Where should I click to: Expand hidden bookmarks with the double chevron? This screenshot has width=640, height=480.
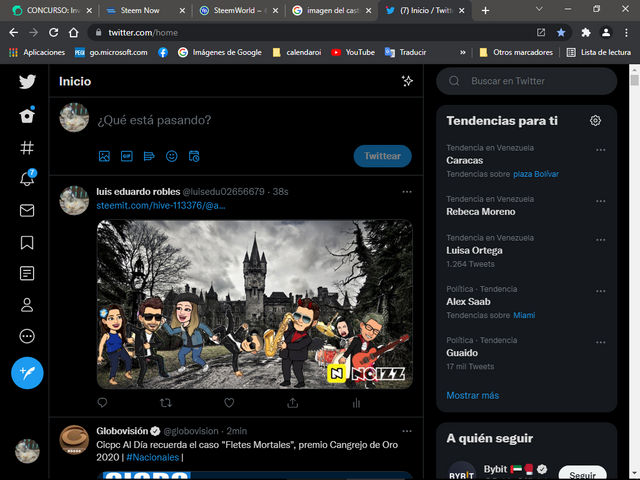pos(462,52)
